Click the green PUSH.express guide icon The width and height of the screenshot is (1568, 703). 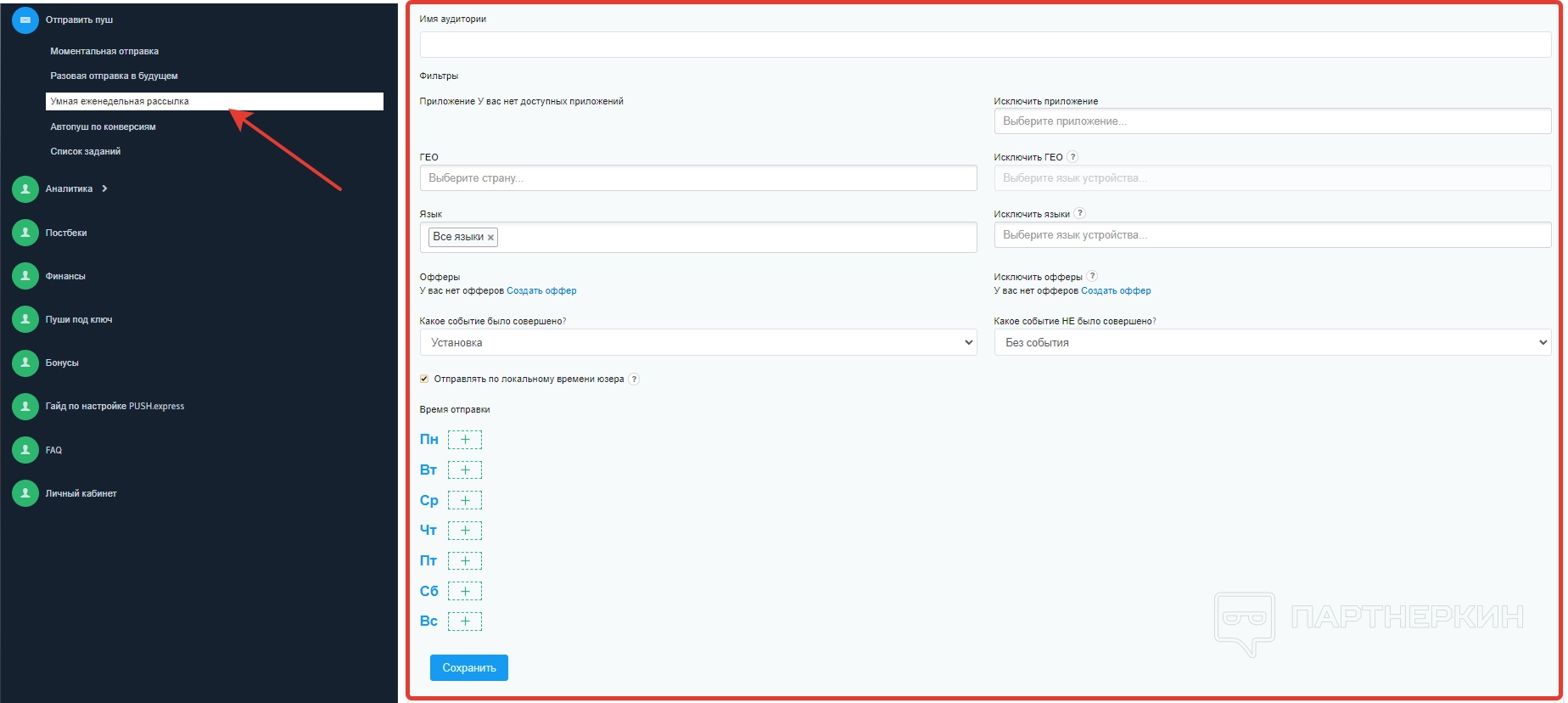pos(25,406)
